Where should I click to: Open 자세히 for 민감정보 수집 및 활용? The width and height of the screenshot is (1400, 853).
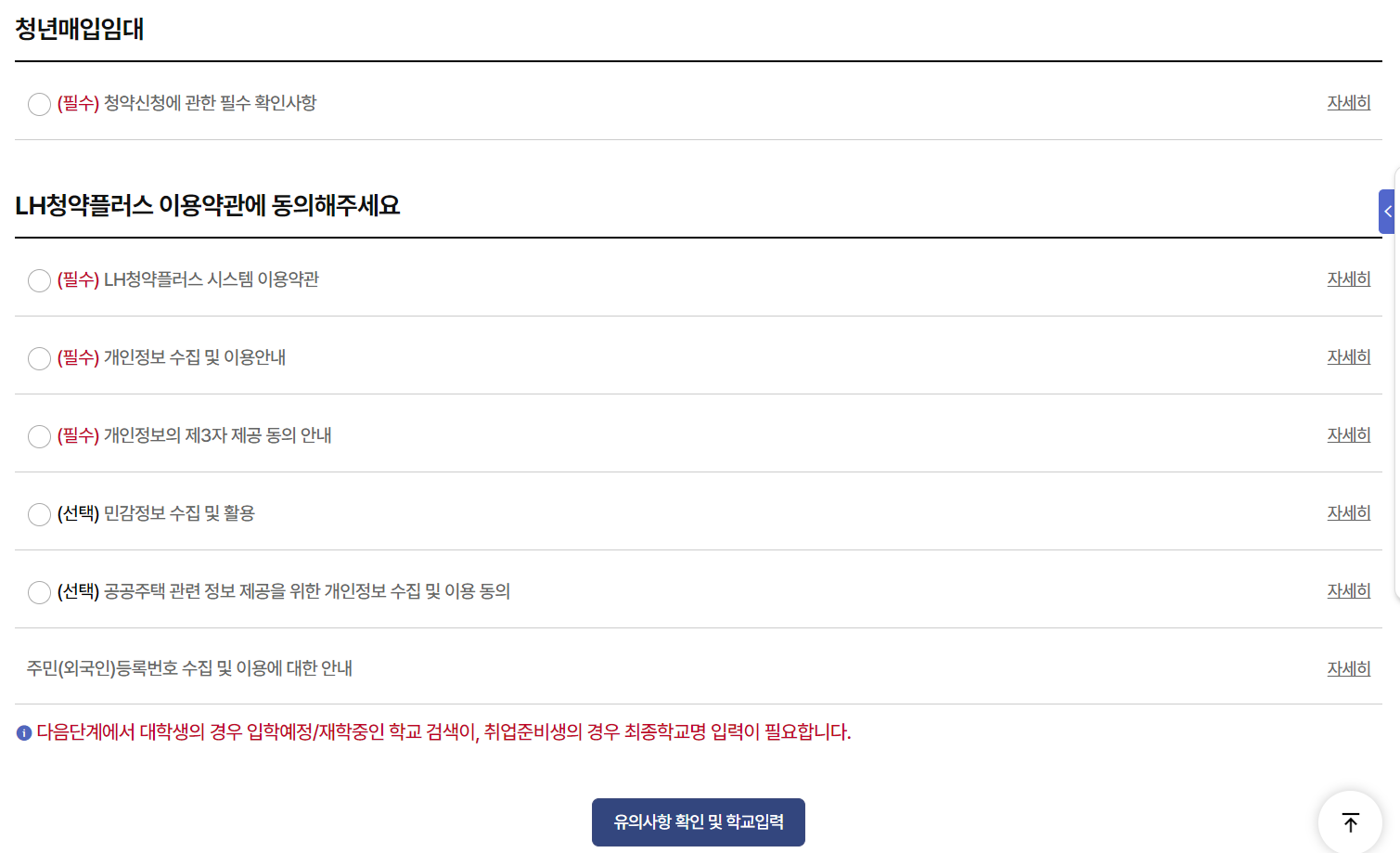coord(1348,511)
